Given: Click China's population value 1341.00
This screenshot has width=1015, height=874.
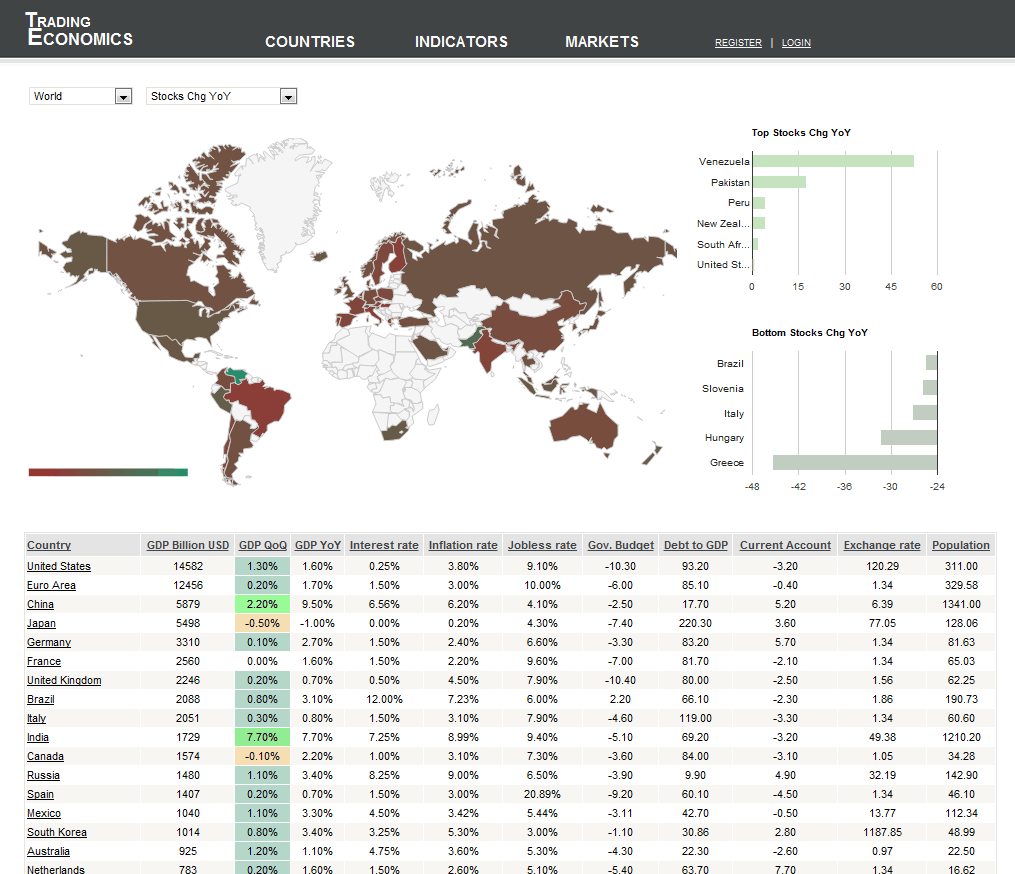Looking at the screenshot, I should click(961, 604).
